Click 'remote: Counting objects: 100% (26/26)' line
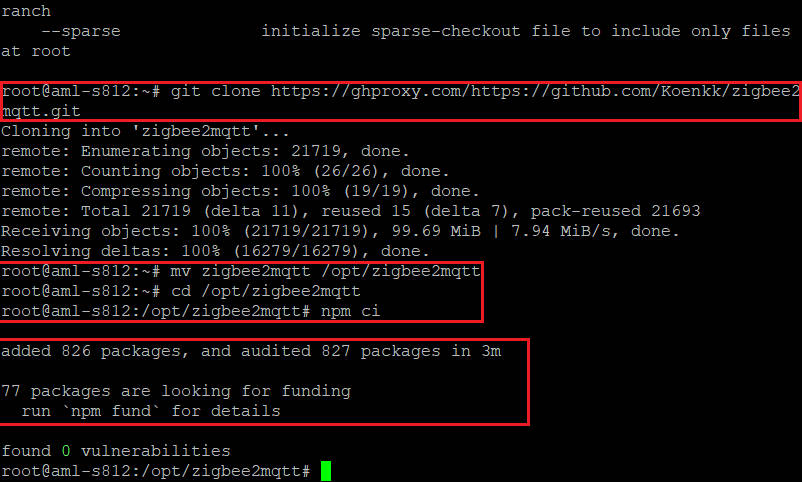 (225, 171)
